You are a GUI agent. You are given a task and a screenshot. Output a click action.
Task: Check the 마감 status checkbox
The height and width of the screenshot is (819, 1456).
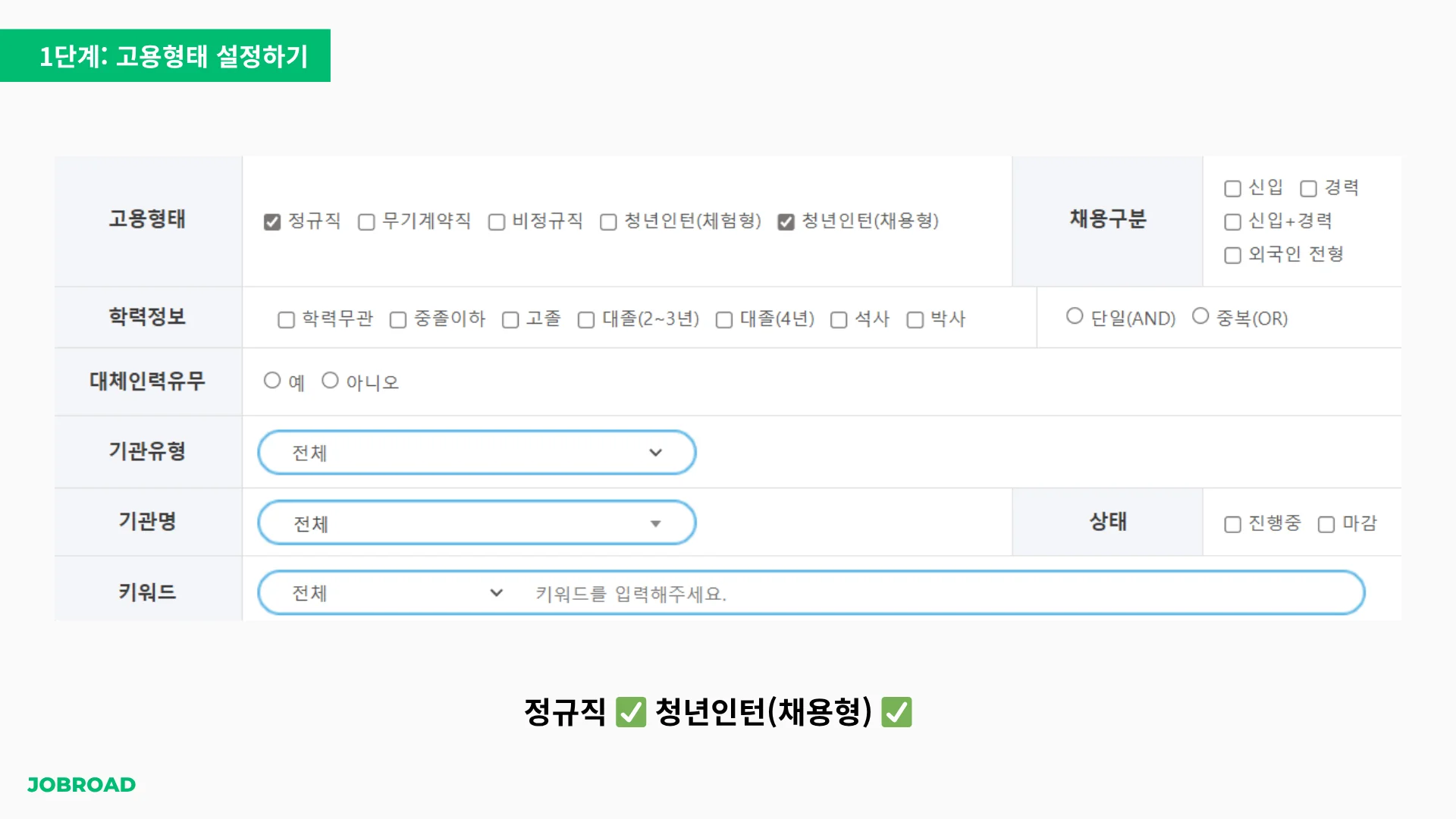pyautogui.click(x=1326, y=523)
